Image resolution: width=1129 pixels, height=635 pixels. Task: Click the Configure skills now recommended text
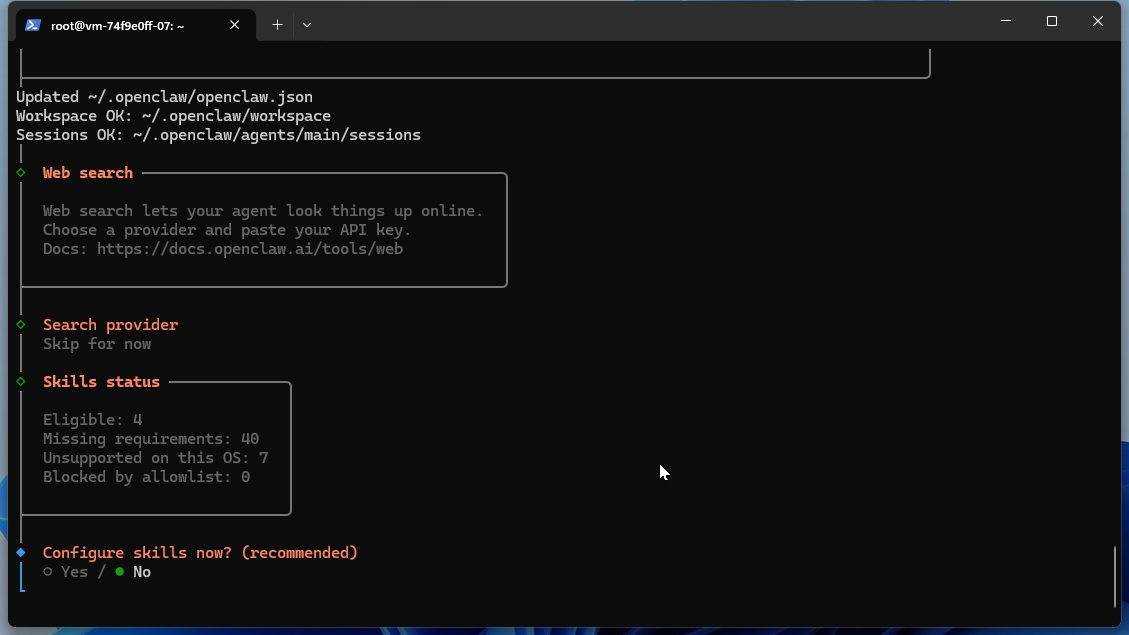point(200,552)
